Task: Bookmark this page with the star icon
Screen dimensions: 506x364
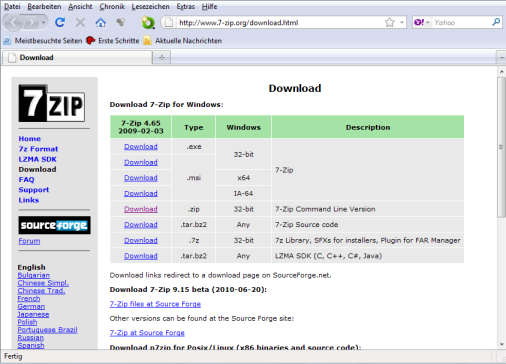Action: coord(389,23)
